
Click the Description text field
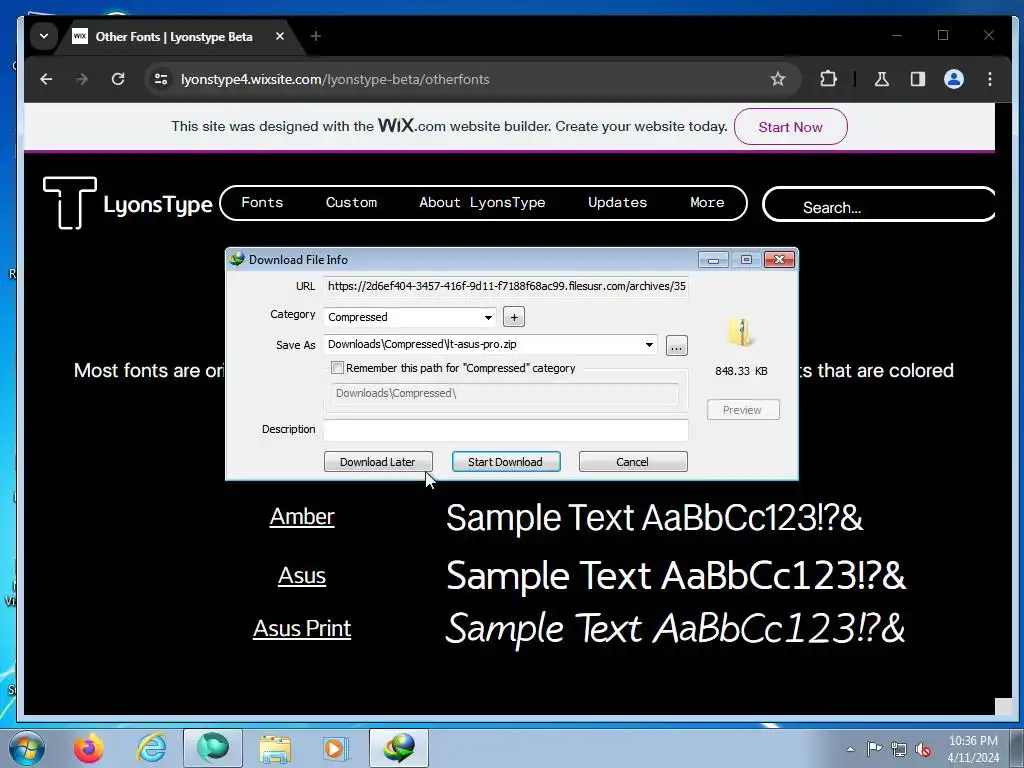506,430
